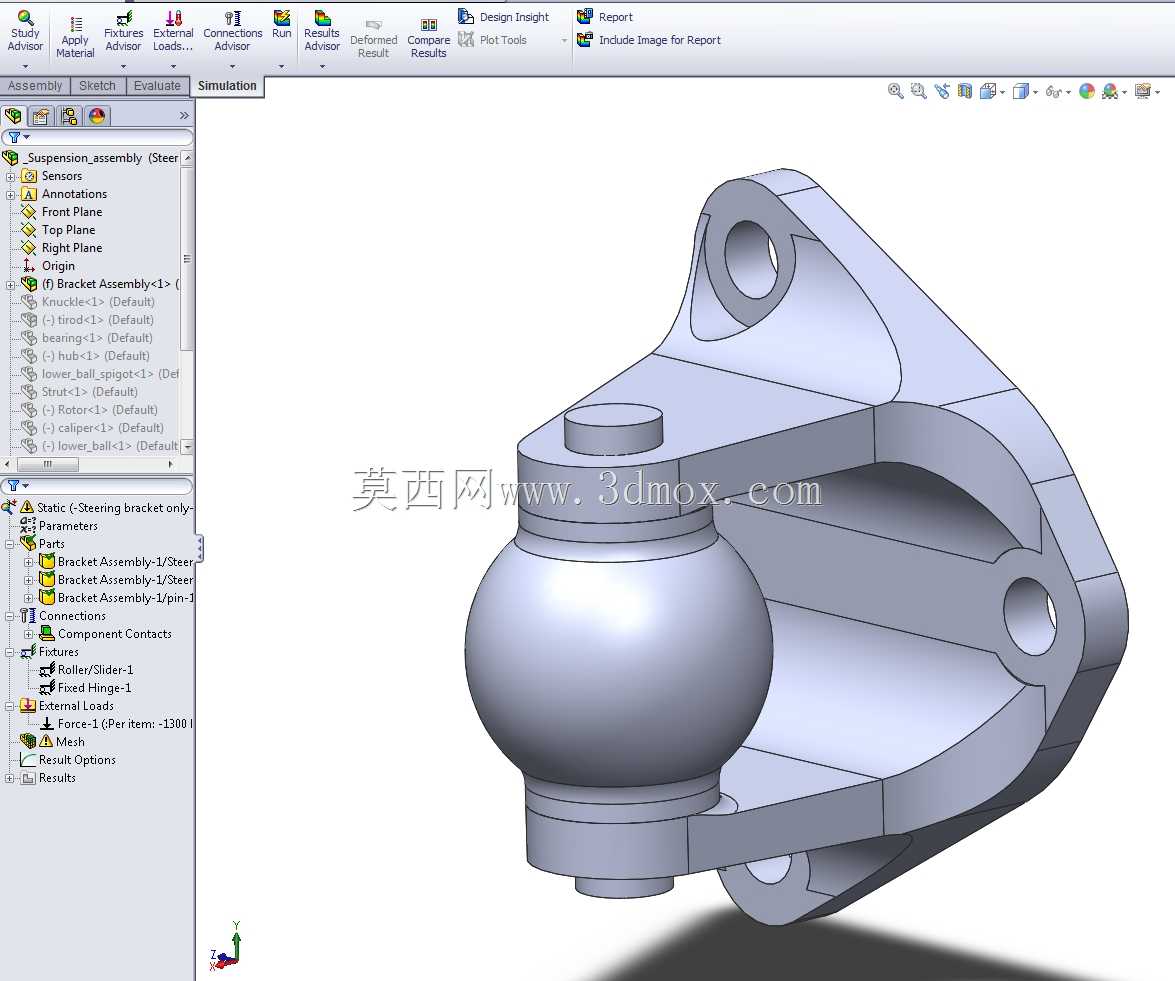The height and width of the screenshot is (981, 1175).
Task: Open the DisplayManager tab icon
Action: (x=97, y=116)
